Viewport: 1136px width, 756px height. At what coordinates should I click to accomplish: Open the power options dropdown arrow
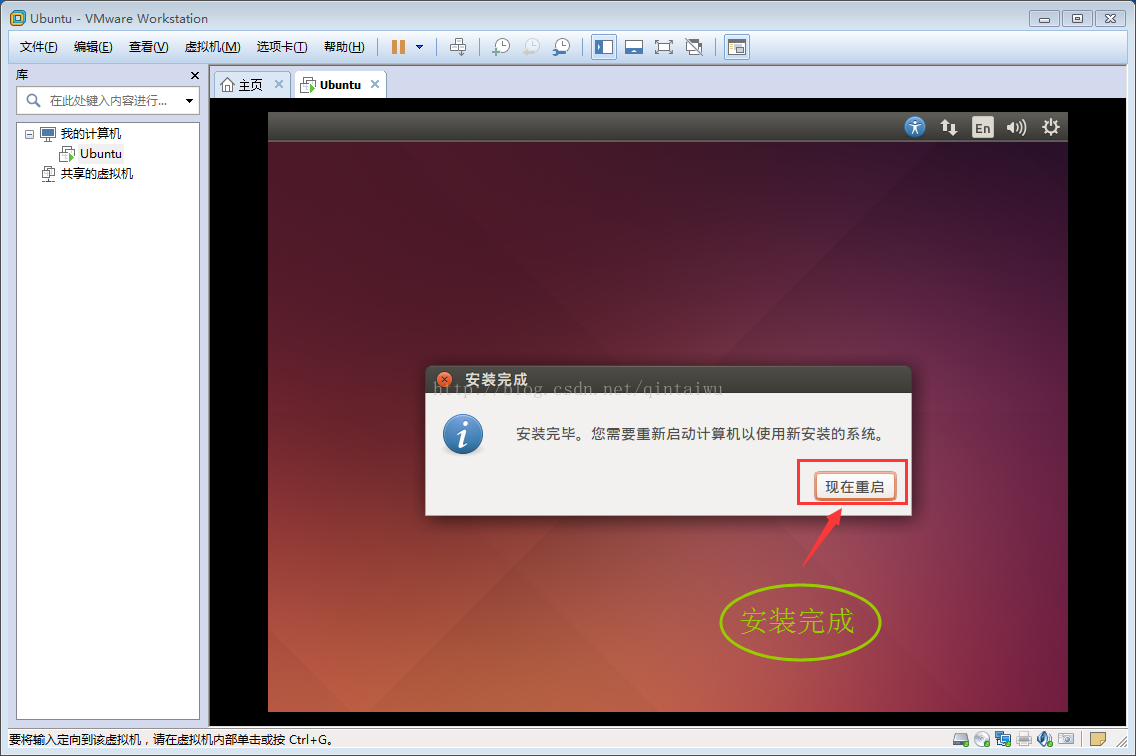point(419,47)
